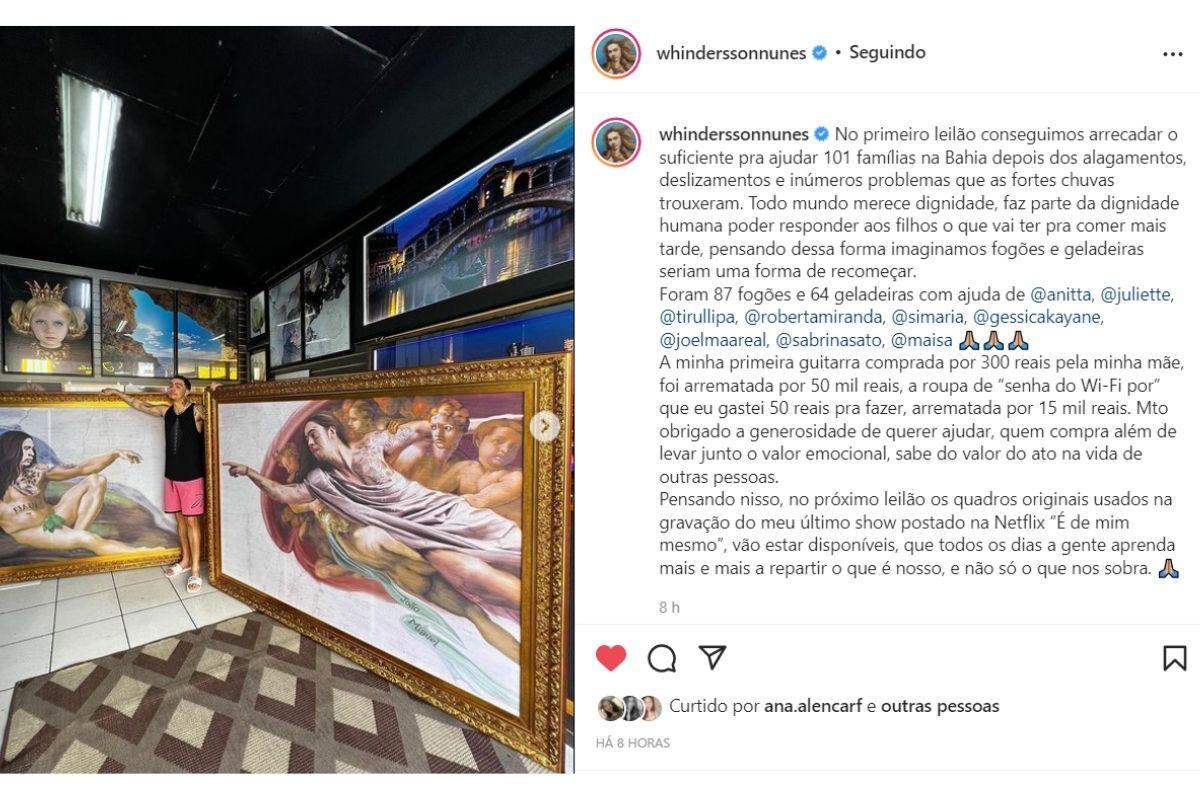Click the red heart like icon
Screen dimensions: 1200x800
[611, 657]
